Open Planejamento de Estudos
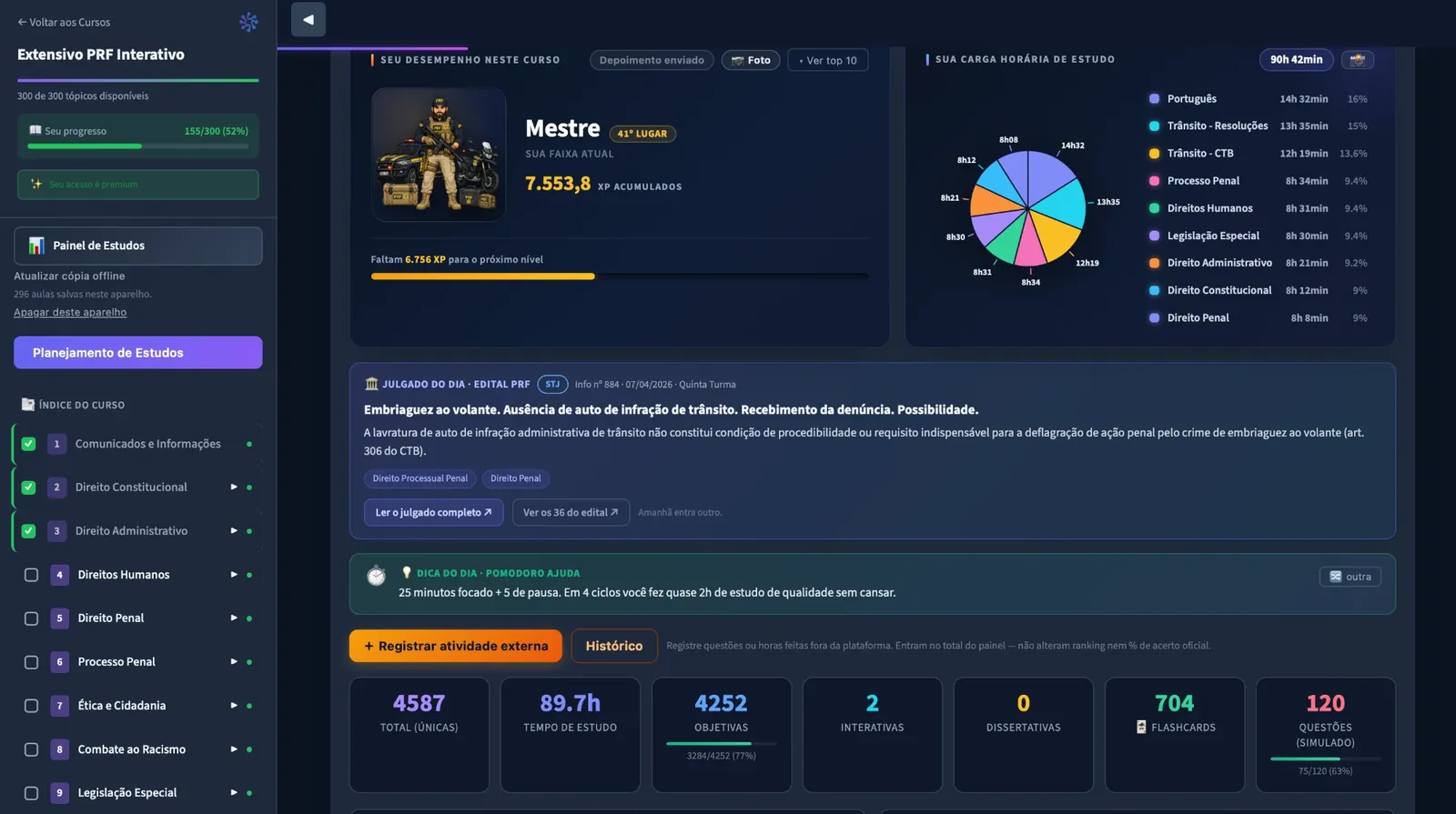The height and width of the screenshot is (814, 1456). point(138,353)
